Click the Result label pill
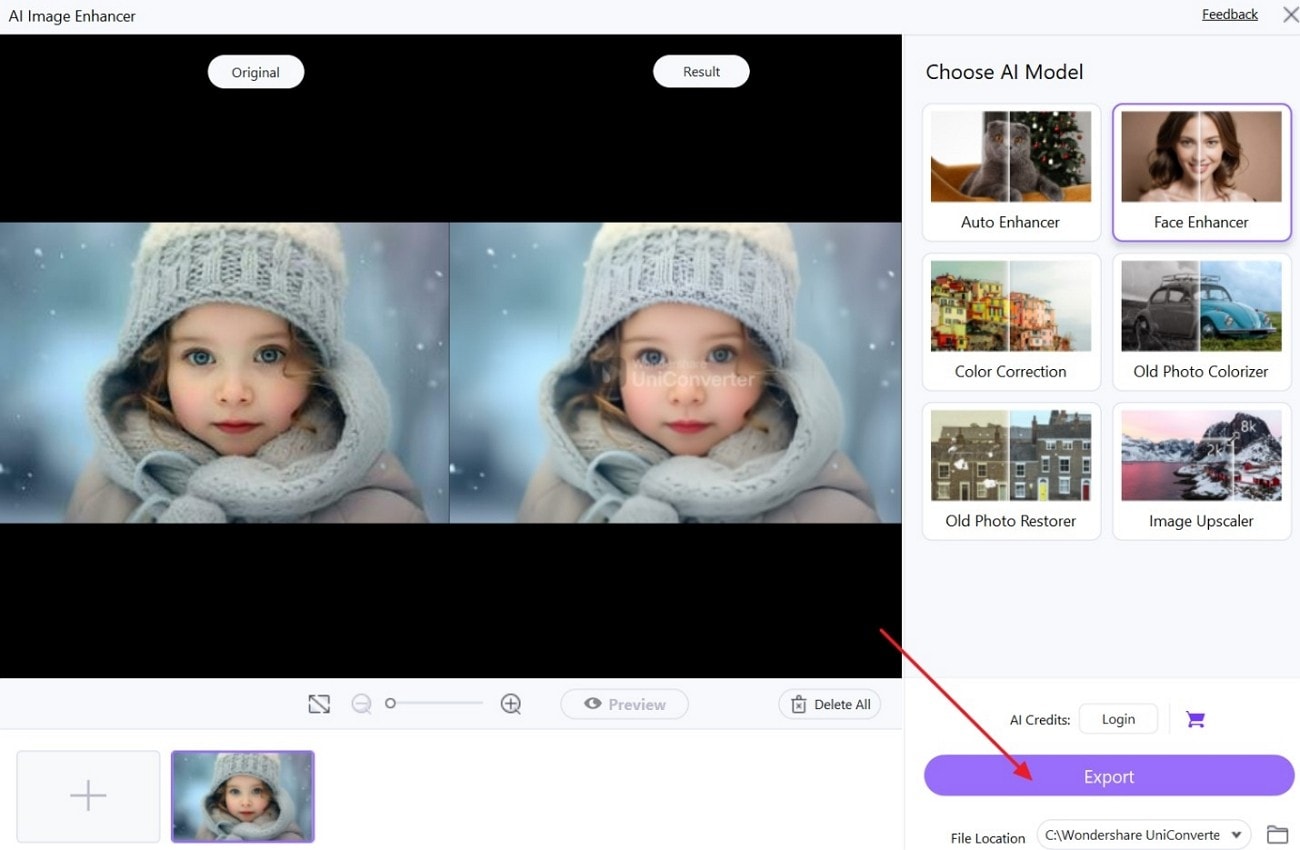 [x=701, y=71]
